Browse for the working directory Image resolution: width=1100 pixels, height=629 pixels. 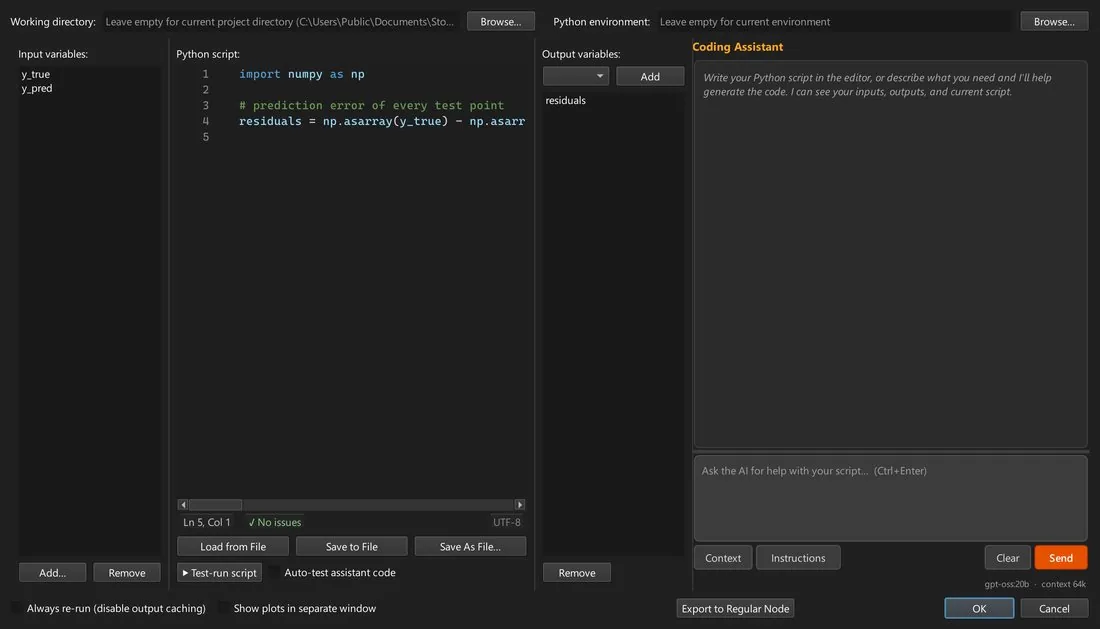tap(501, 22)
